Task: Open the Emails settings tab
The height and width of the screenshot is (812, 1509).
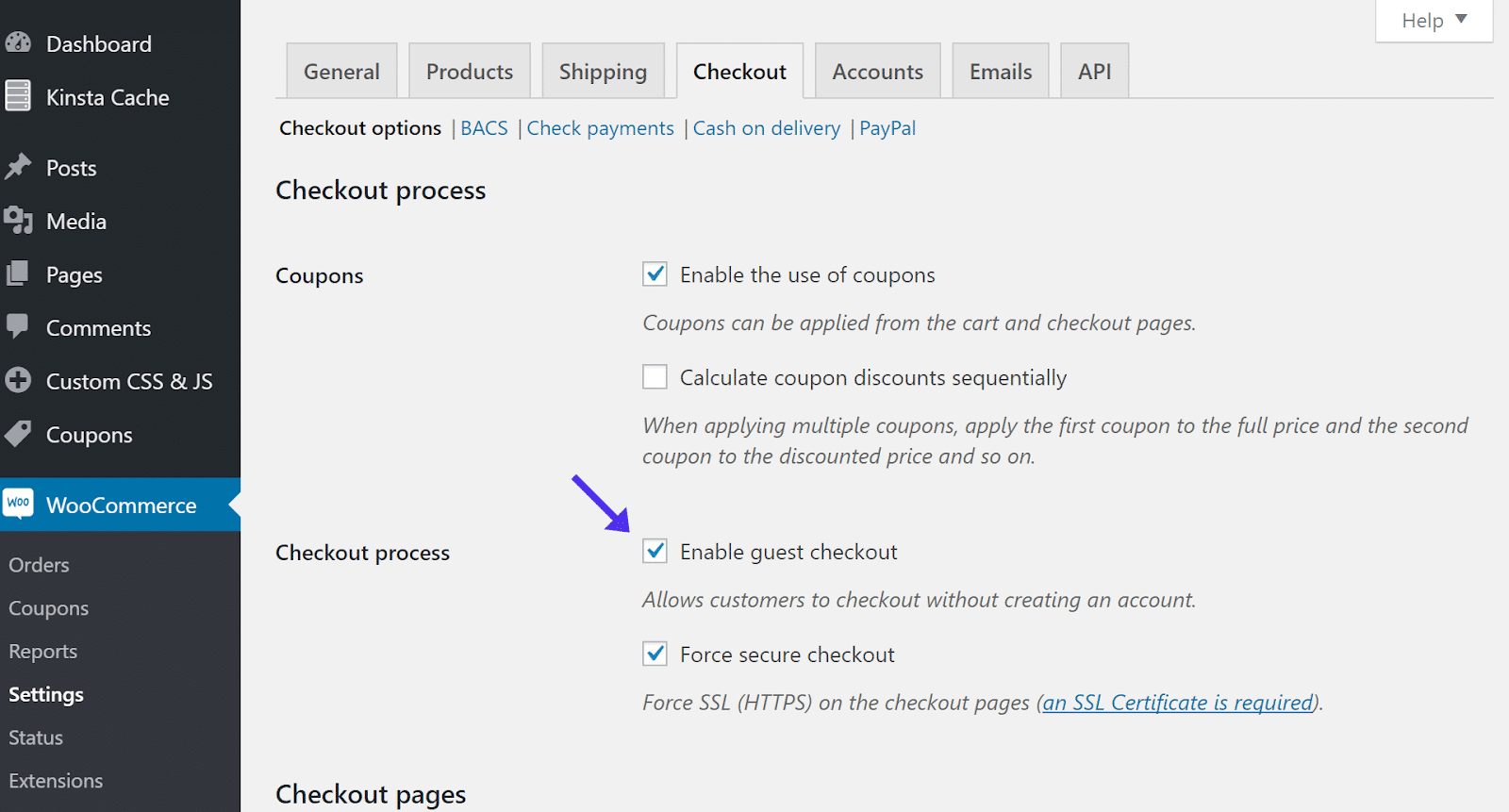Action: [1000, 72]
